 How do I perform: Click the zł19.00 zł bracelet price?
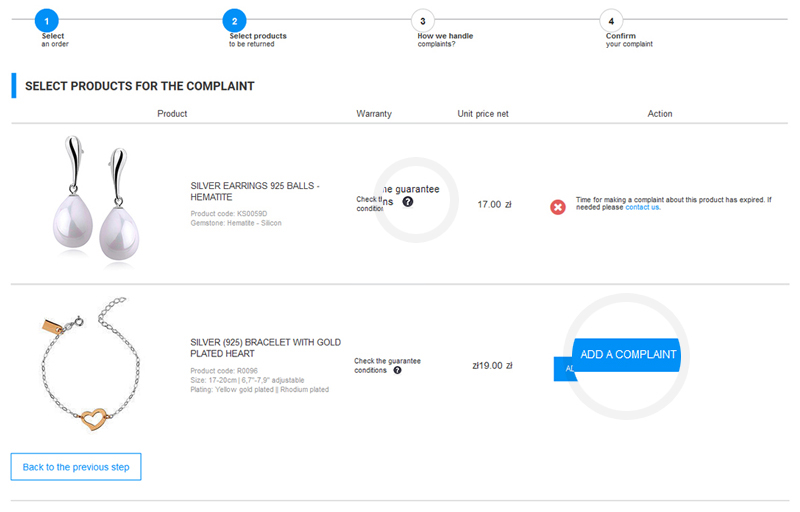point(492,366)
